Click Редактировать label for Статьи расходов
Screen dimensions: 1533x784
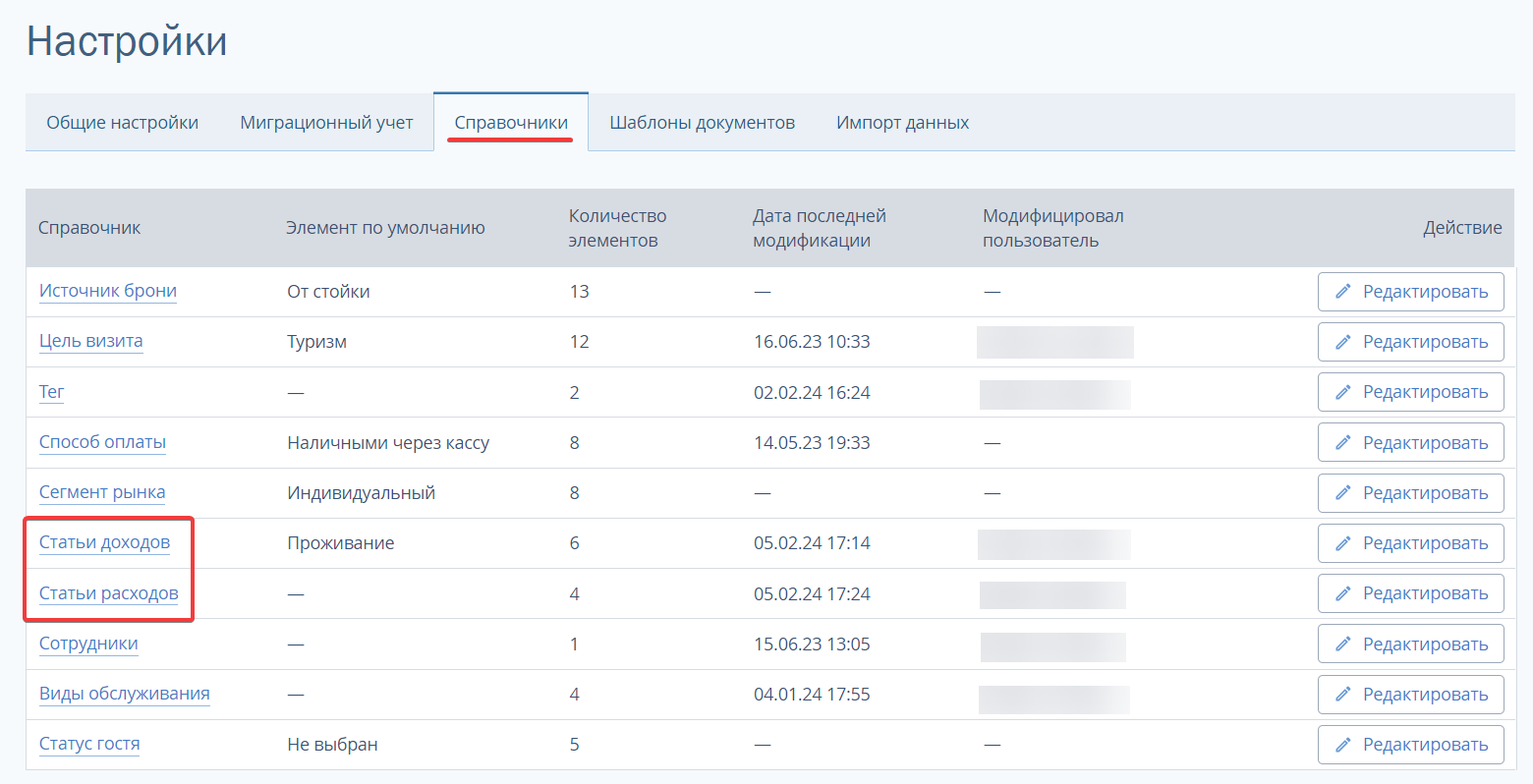(1425, 593)
